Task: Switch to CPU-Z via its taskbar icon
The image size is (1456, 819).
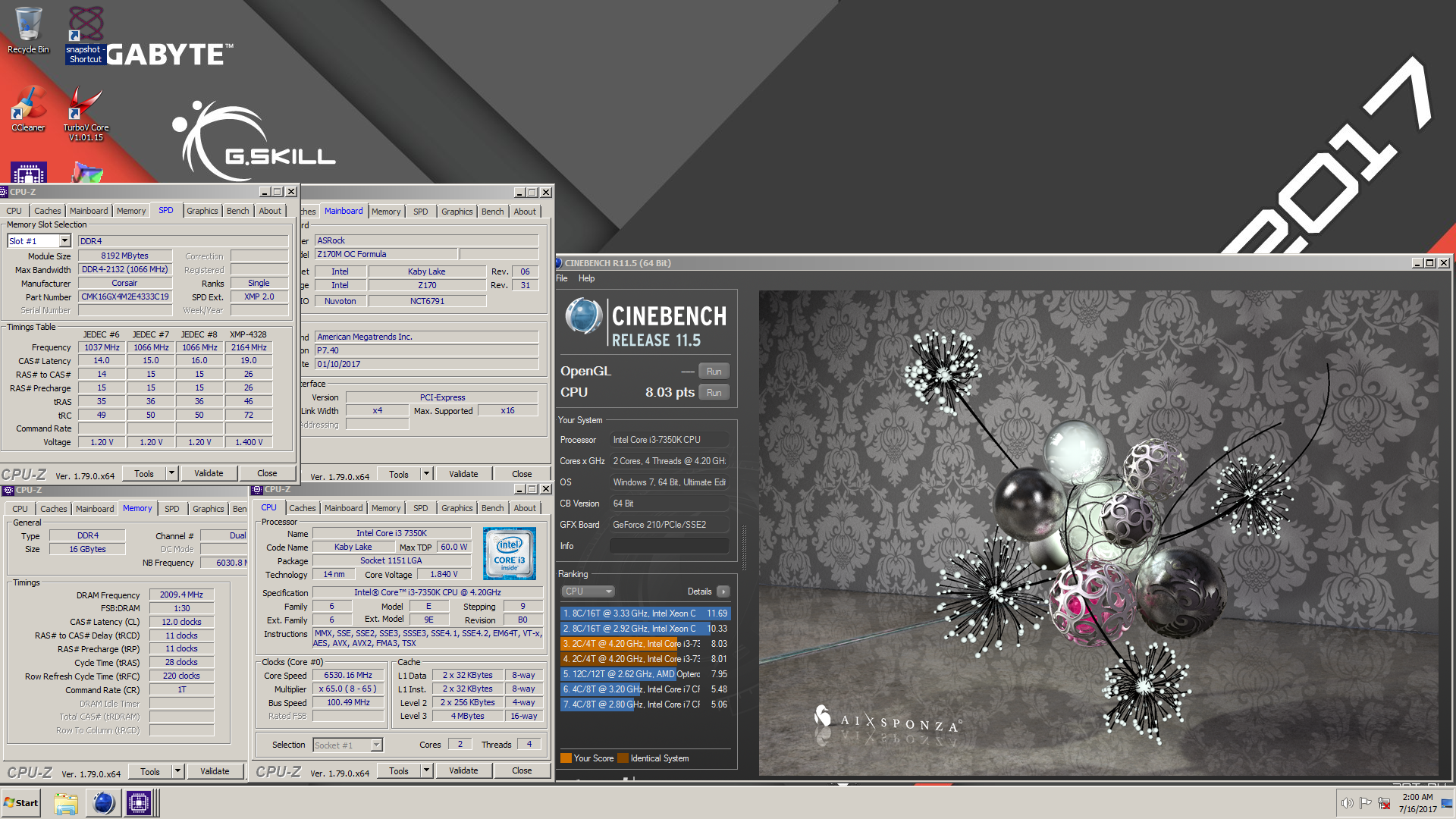Action: pyautogui.click(x=139, y=802)
